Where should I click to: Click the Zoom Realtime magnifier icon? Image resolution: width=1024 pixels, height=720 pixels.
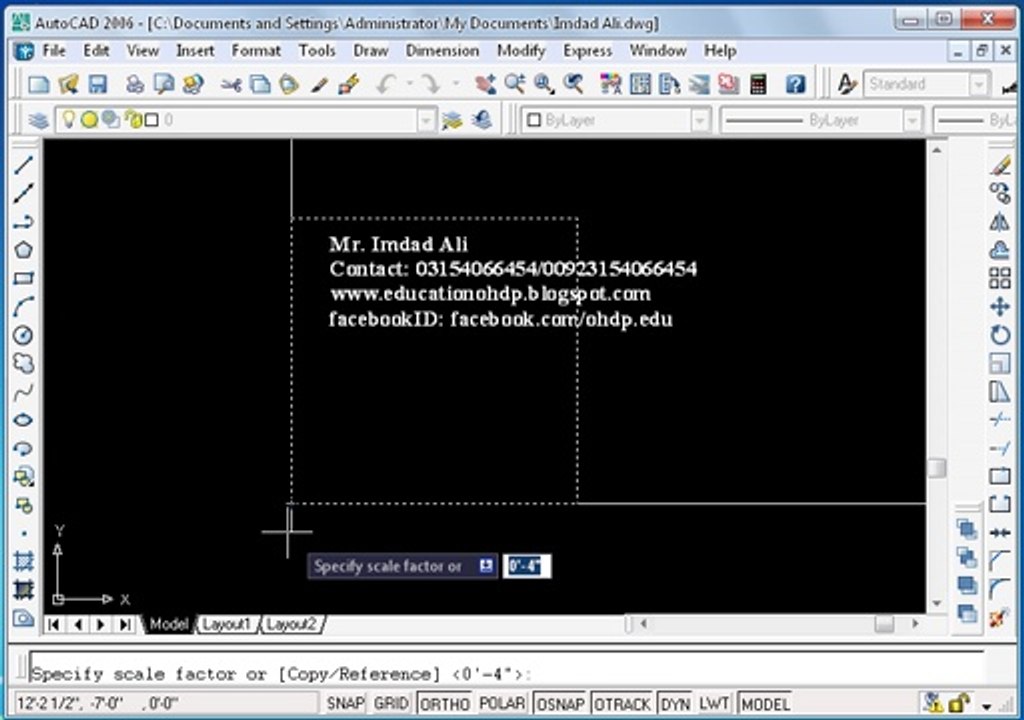click(515, 84)
